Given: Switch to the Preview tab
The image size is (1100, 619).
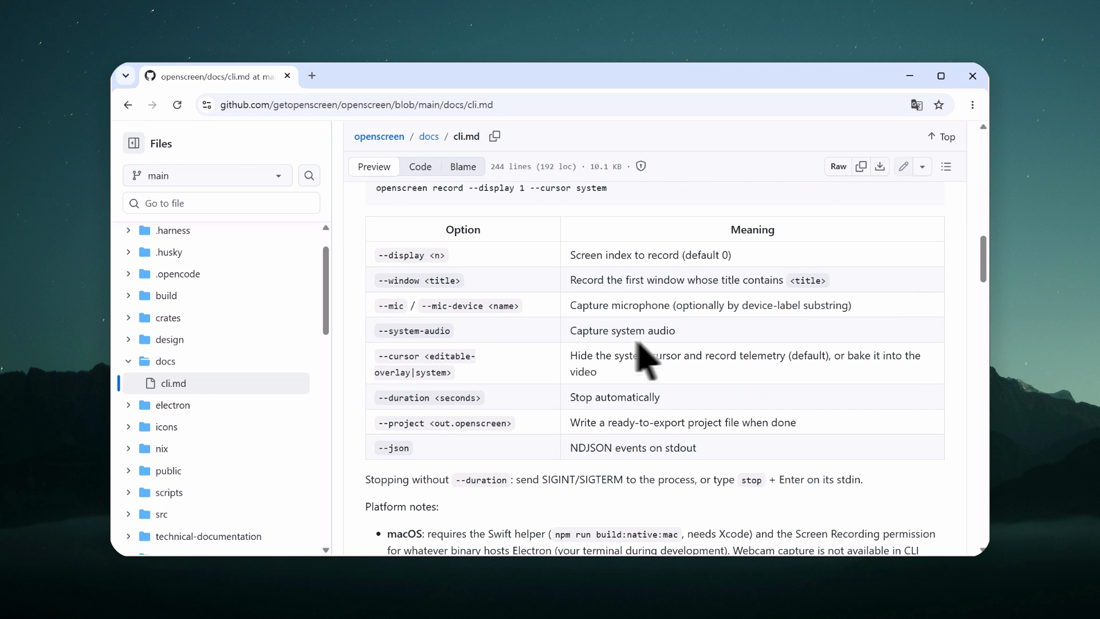Looking at the screenshot, I should 374,166.
